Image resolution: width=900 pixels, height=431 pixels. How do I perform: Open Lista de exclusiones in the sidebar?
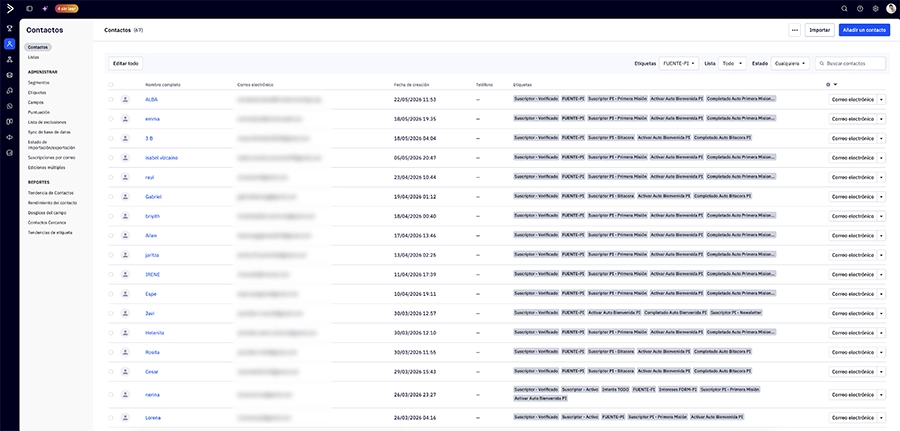coord(47,122)
